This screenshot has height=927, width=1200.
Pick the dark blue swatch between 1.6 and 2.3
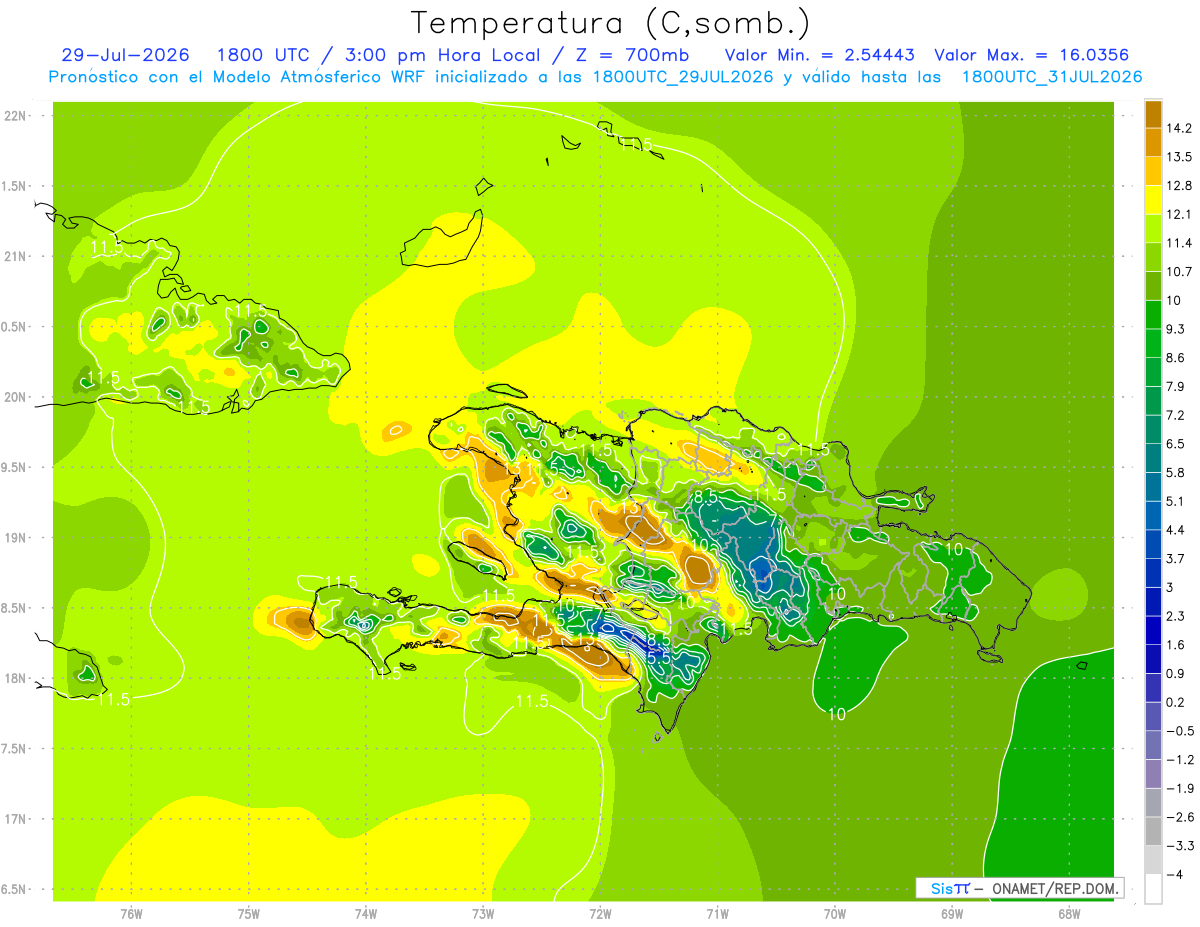tap(1153, 631)
